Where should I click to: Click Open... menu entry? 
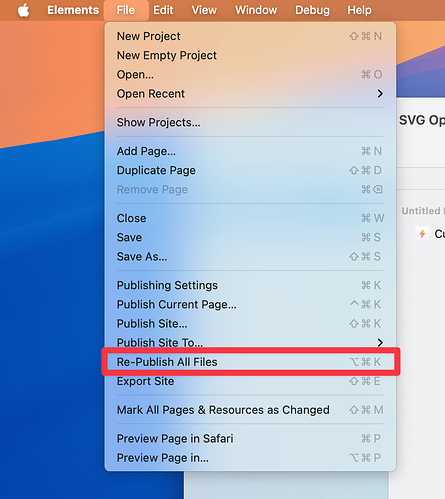250,74
